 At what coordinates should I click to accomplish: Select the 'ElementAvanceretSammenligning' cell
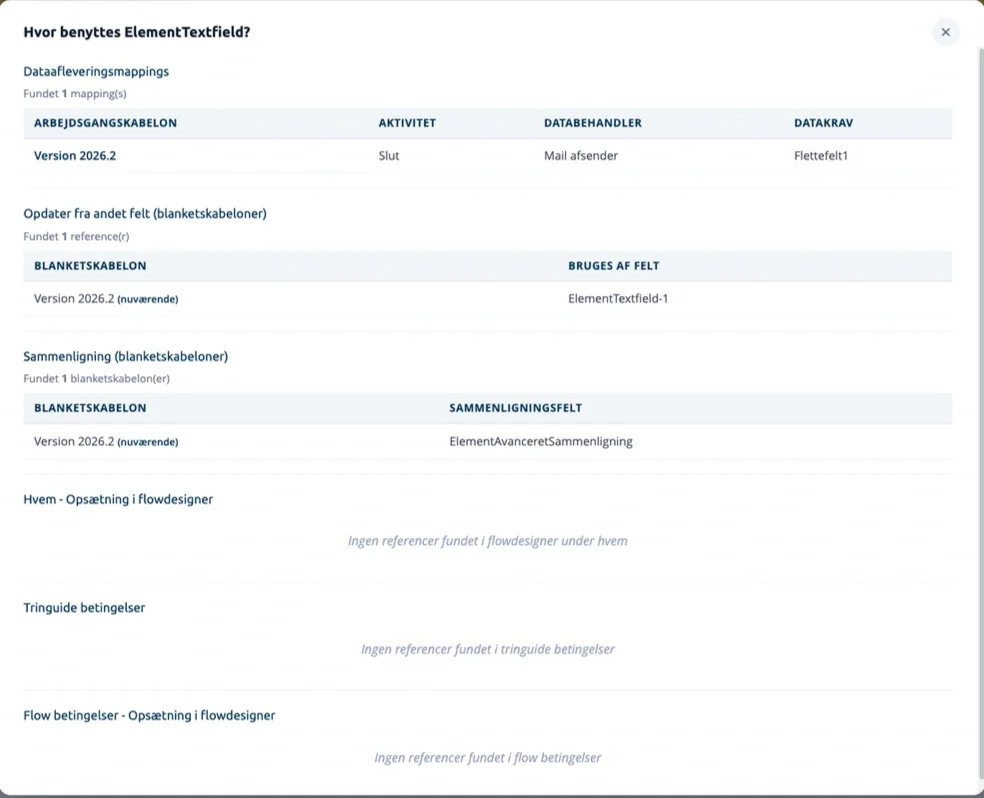point(540,442)
